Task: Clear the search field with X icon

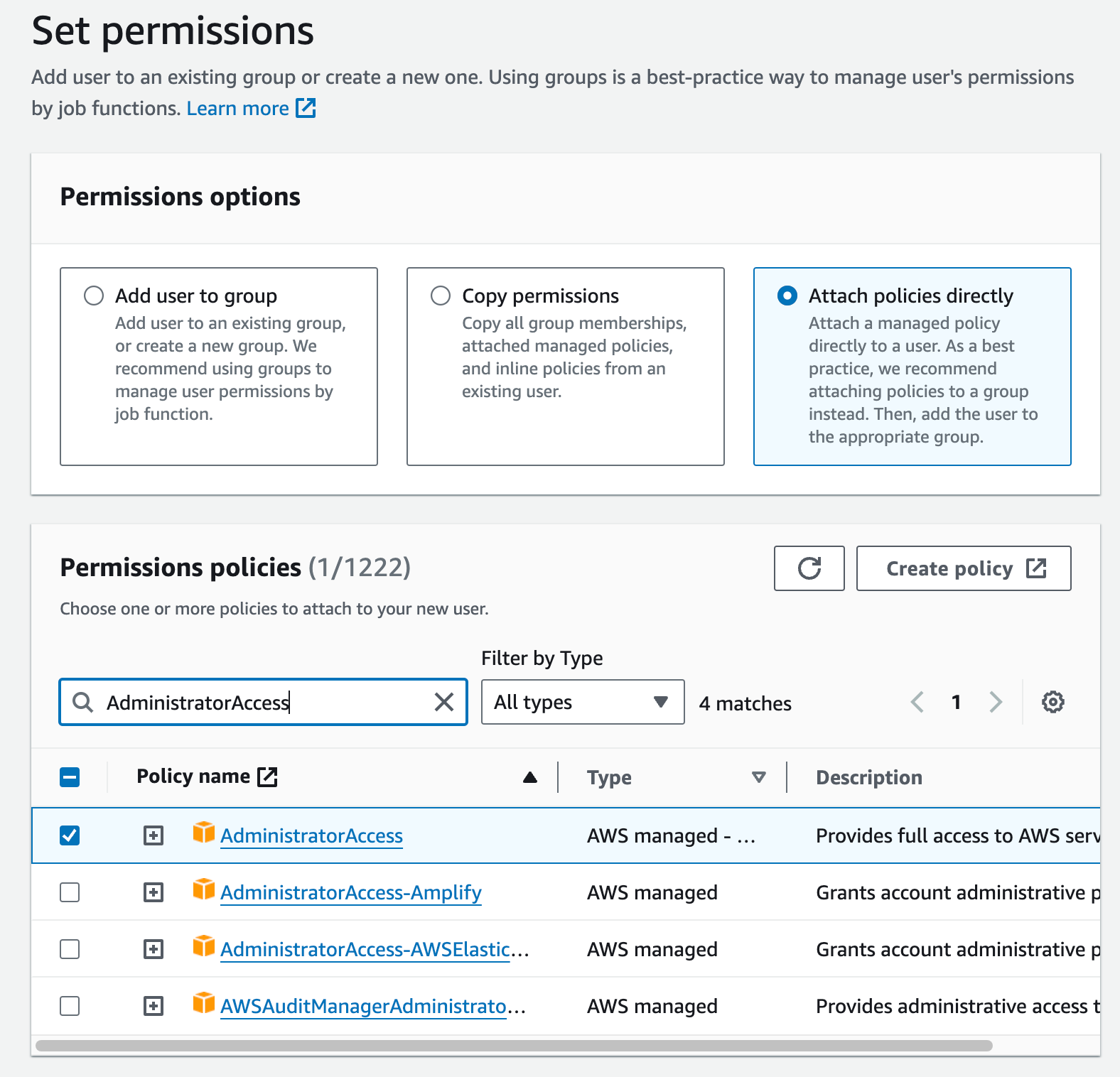Action: [x=444, y=702]
